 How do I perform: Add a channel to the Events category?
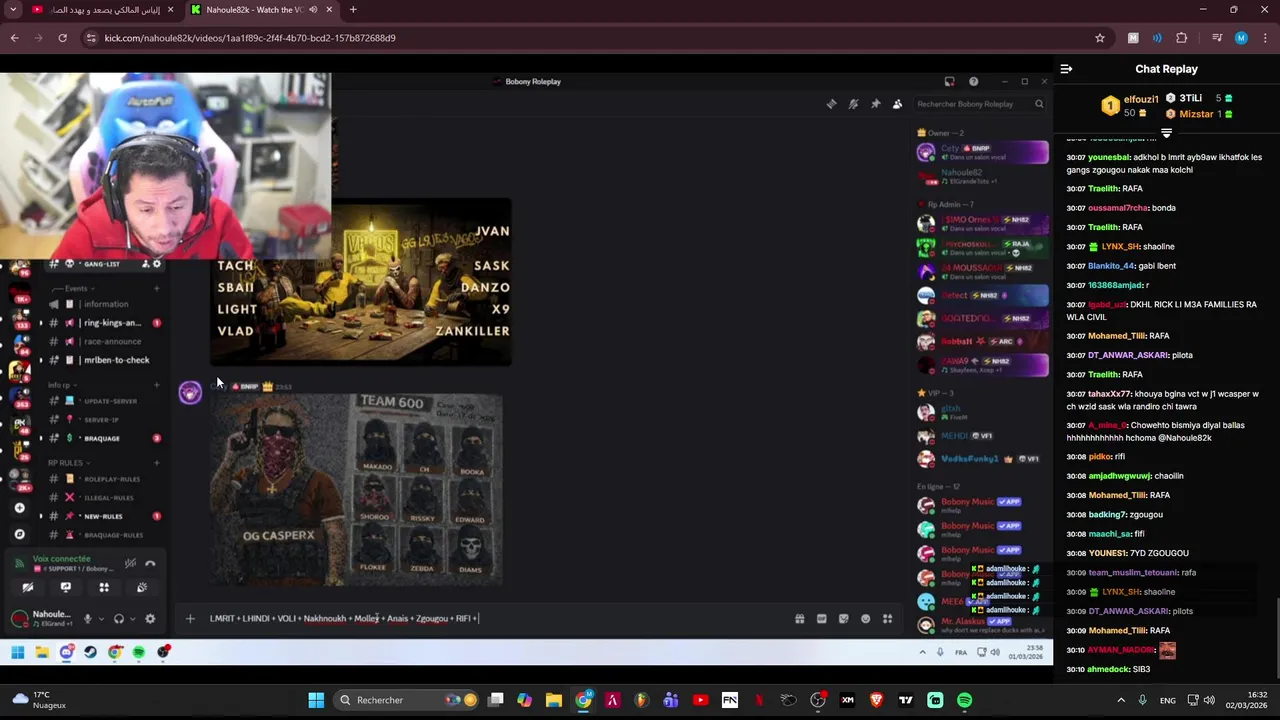point(157,289)
